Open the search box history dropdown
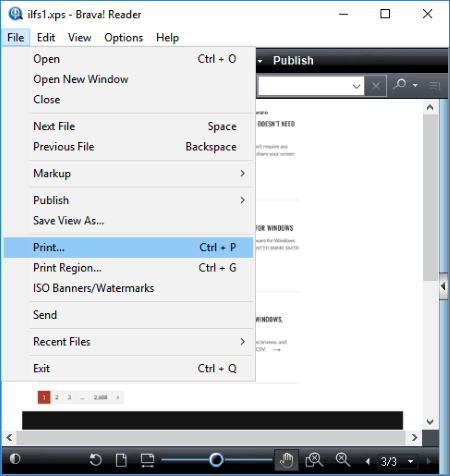This screenshot has height=476, width=450. click(356, 86)
